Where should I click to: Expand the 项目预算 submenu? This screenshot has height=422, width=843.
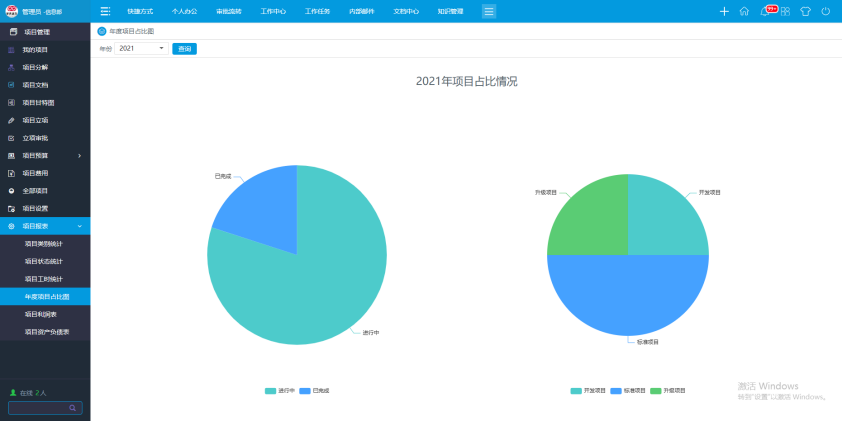pyautogui.click(x=45, y=156)
